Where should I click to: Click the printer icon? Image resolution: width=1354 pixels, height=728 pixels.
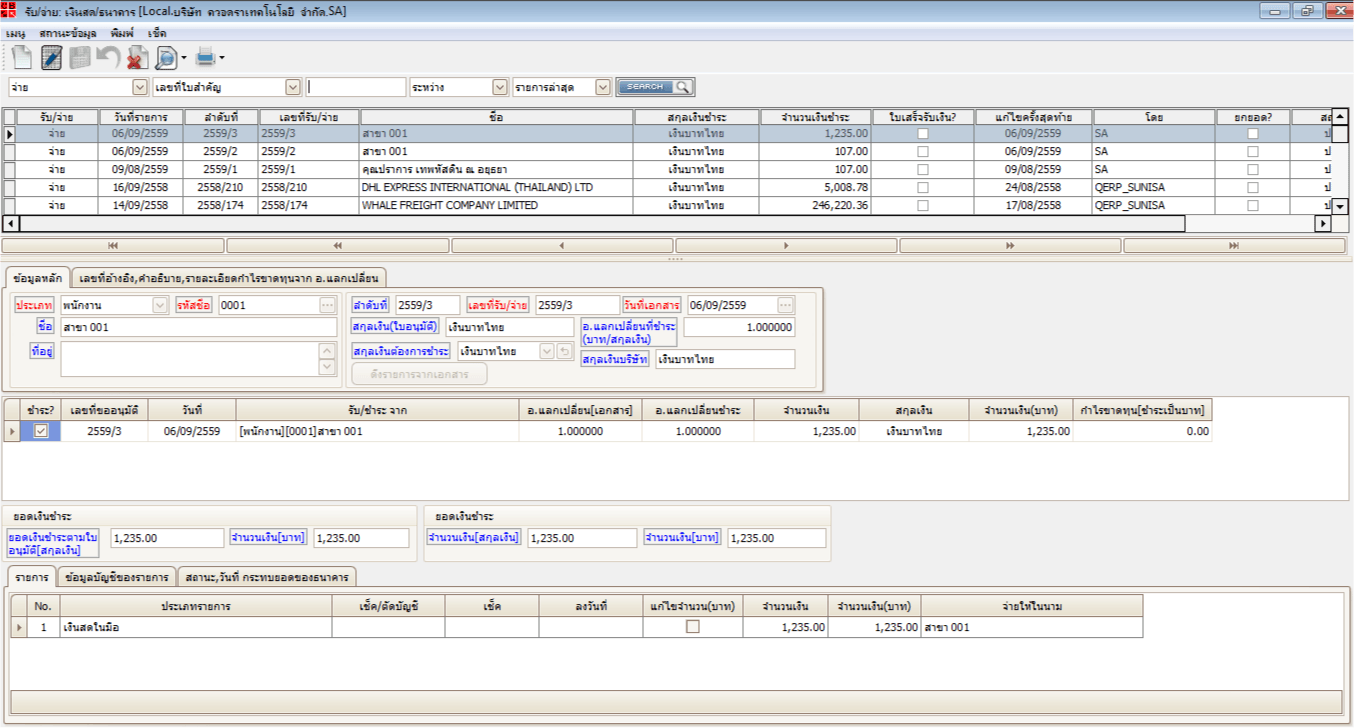tap(205, 56)
